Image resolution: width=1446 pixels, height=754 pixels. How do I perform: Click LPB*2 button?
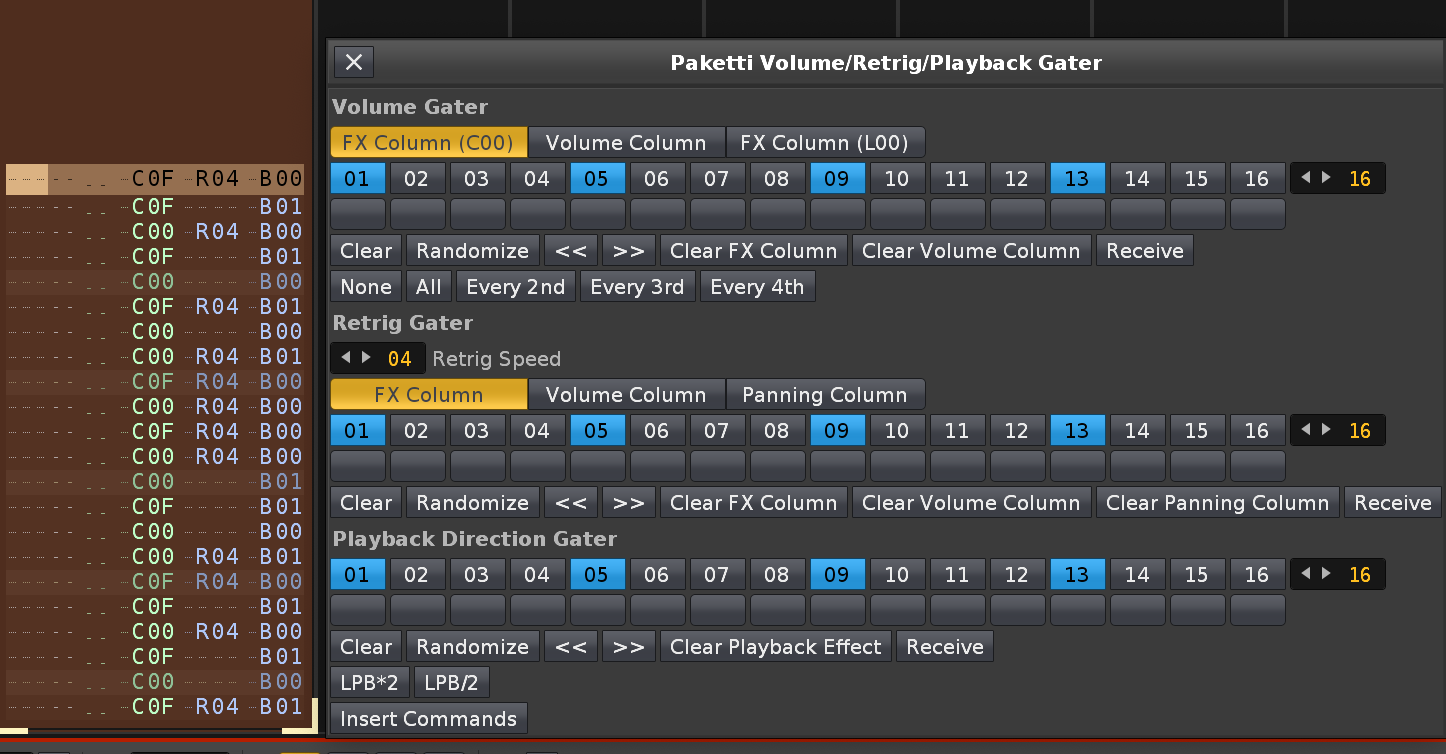[x=369, y=683]
